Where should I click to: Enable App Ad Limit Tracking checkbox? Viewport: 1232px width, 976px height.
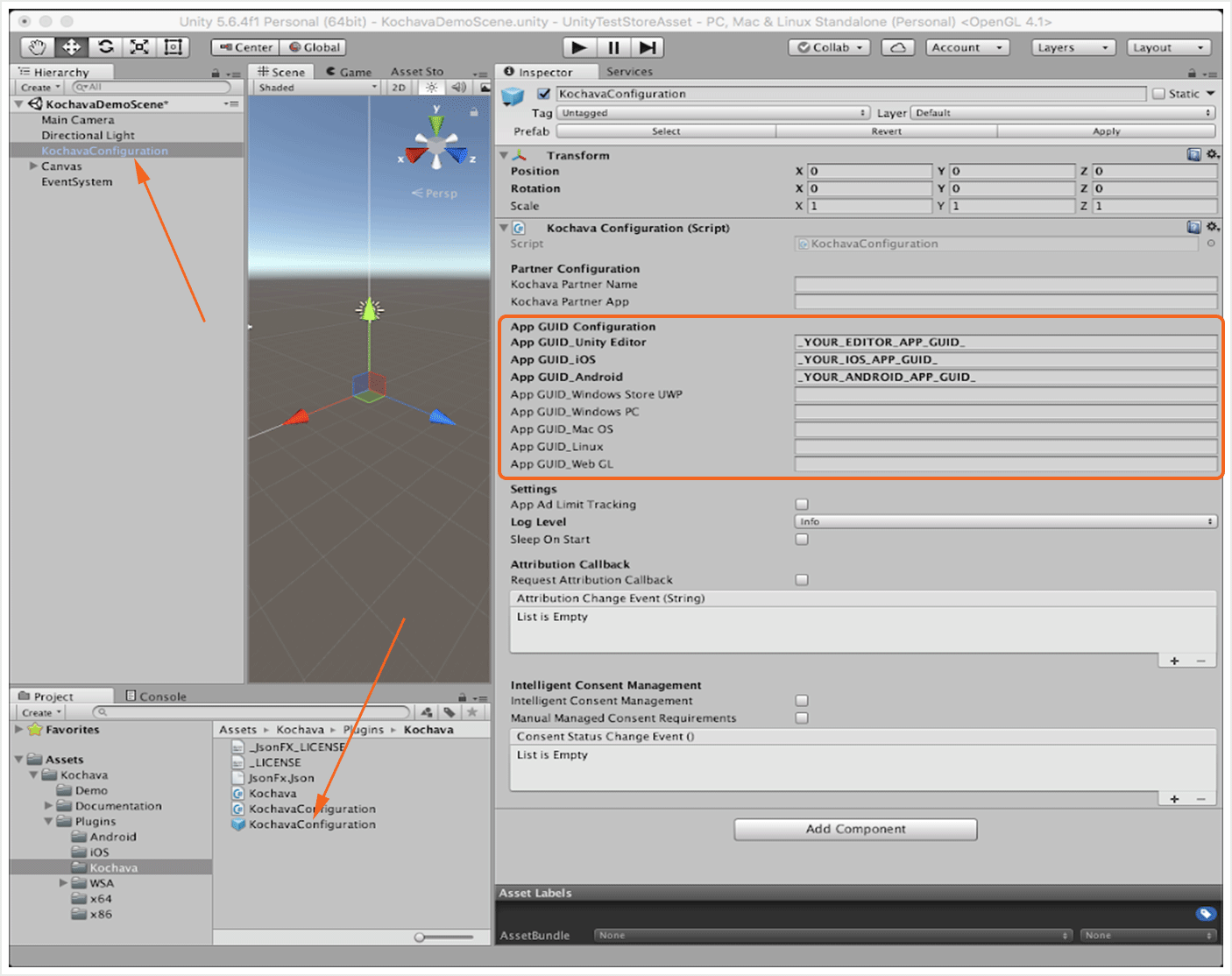(x=802, y=505)
